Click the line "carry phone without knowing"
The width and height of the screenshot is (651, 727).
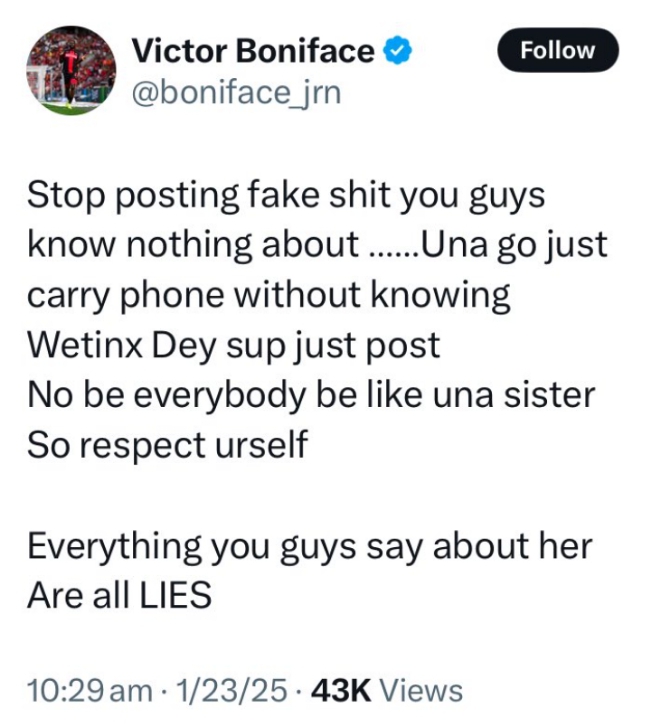[x=269, y=295]
